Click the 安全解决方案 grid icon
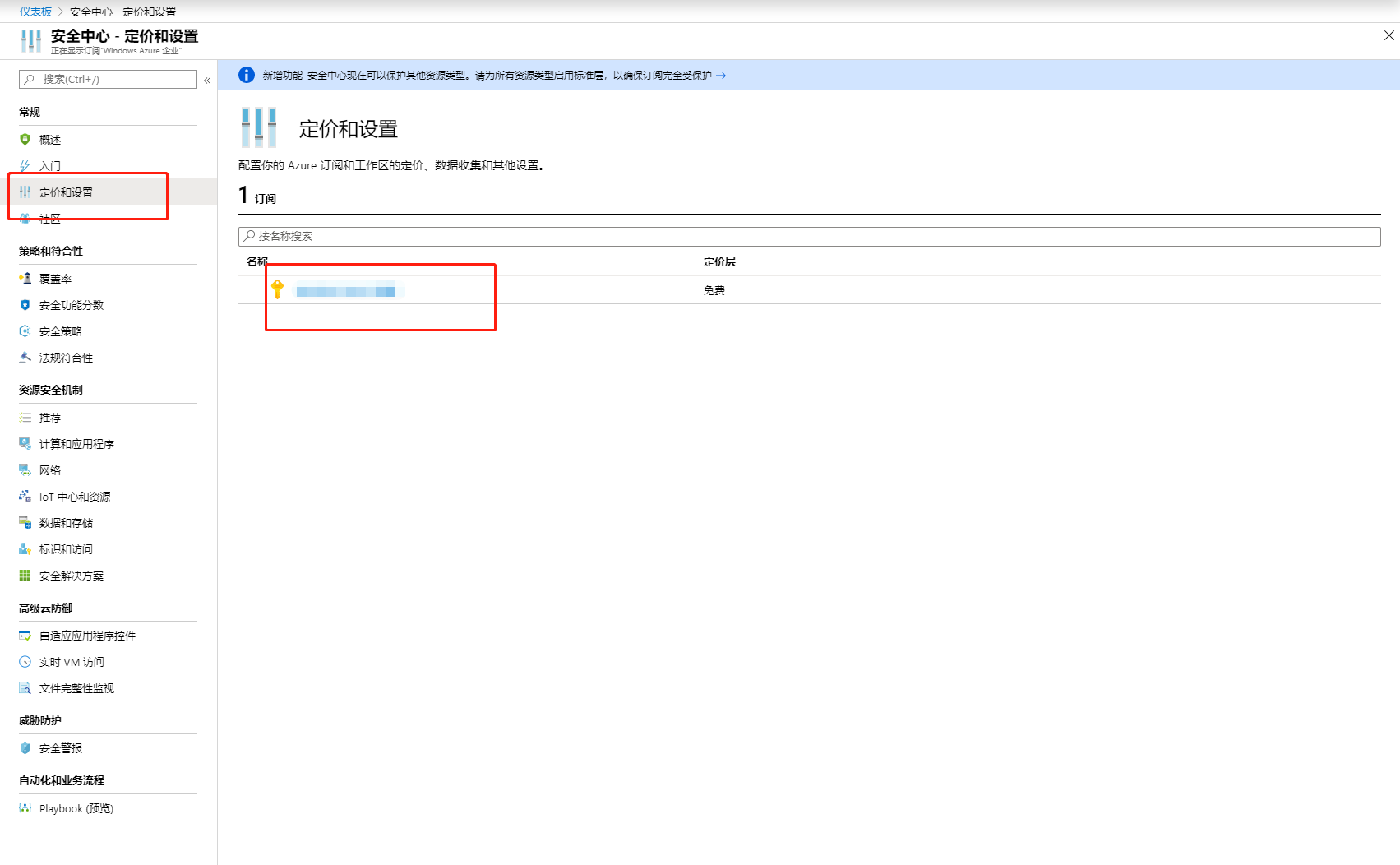The width and height of the screenshot is (1400, 865). (25, 576)
